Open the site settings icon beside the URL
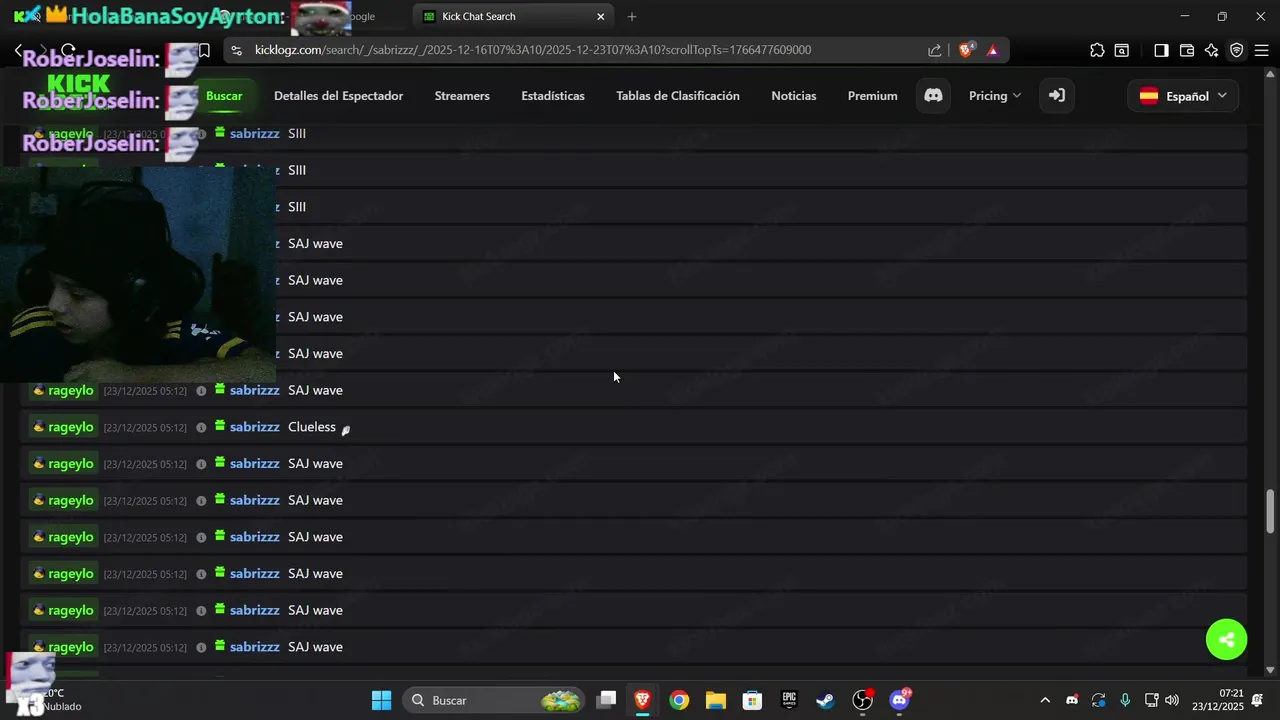This screenshot has height=720, width=1280. click(236, 50)
